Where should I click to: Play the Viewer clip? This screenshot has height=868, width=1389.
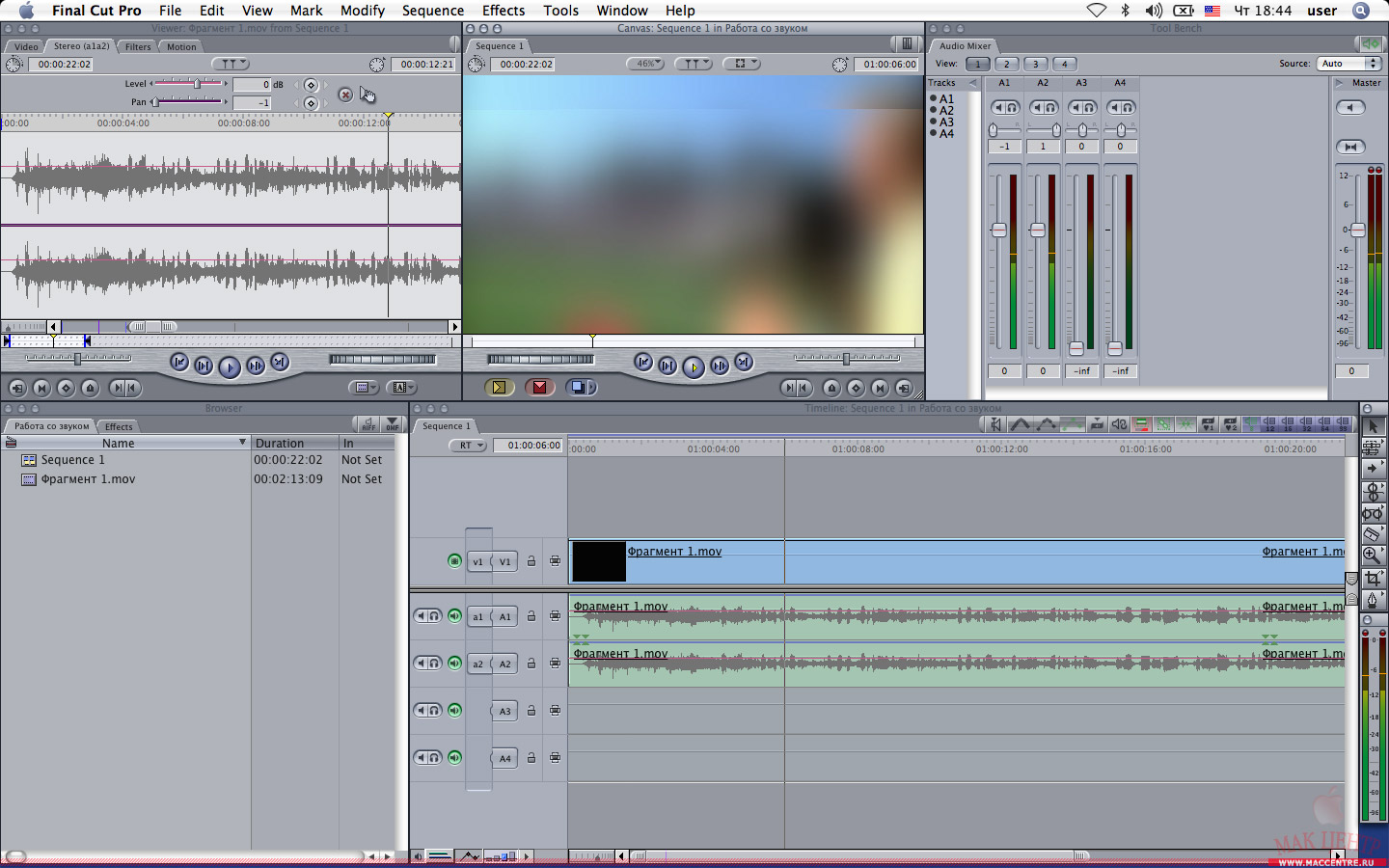point(229,366)
